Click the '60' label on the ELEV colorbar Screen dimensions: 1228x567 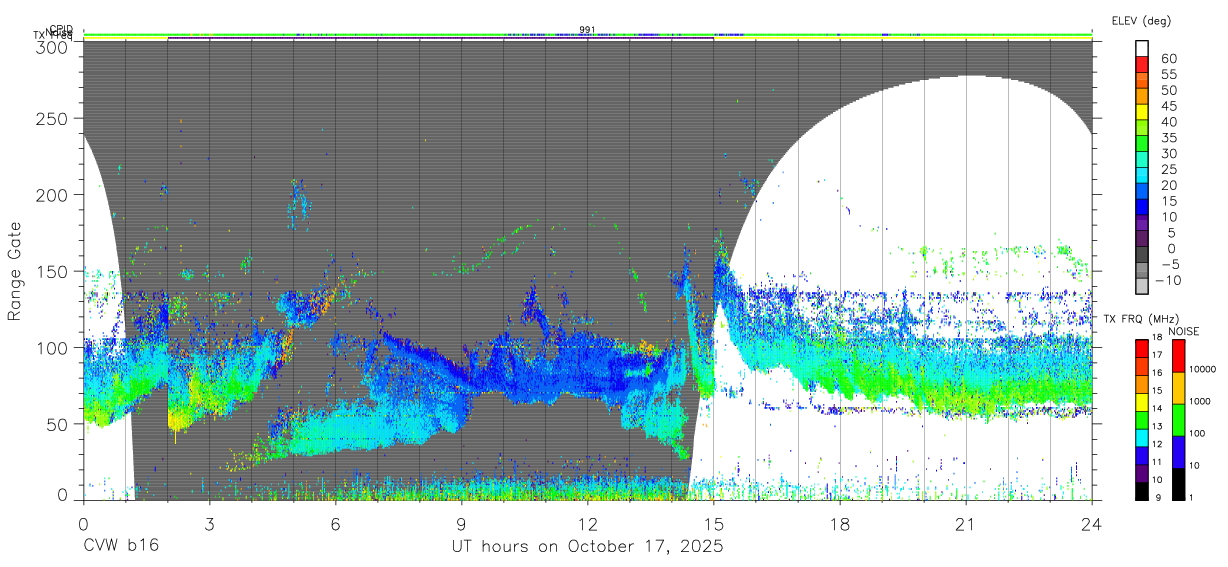pyautogui.click(x=1168, y=58)
